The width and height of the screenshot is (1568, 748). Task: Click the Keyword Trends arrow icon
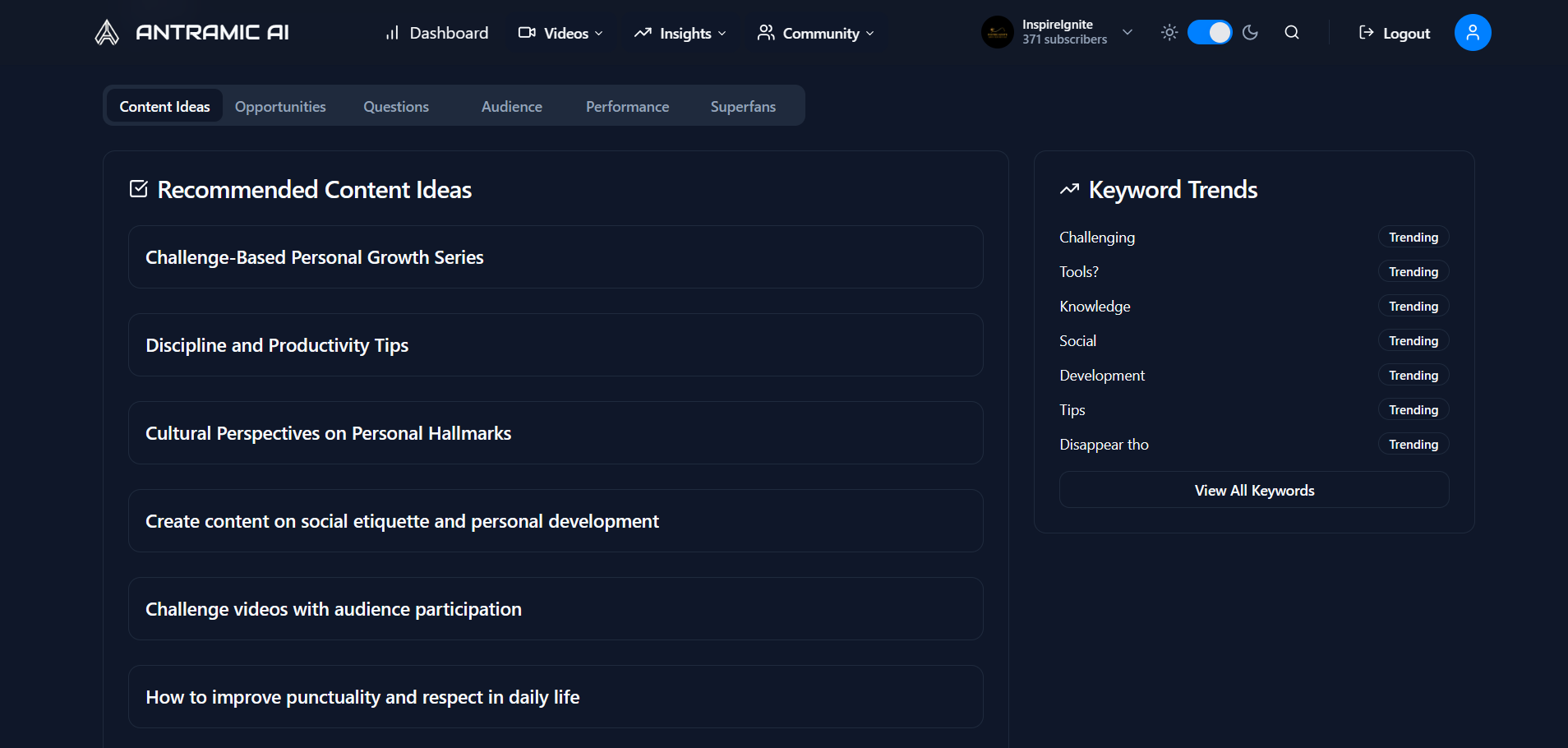pyautogui.click(x=1069, y=190)
